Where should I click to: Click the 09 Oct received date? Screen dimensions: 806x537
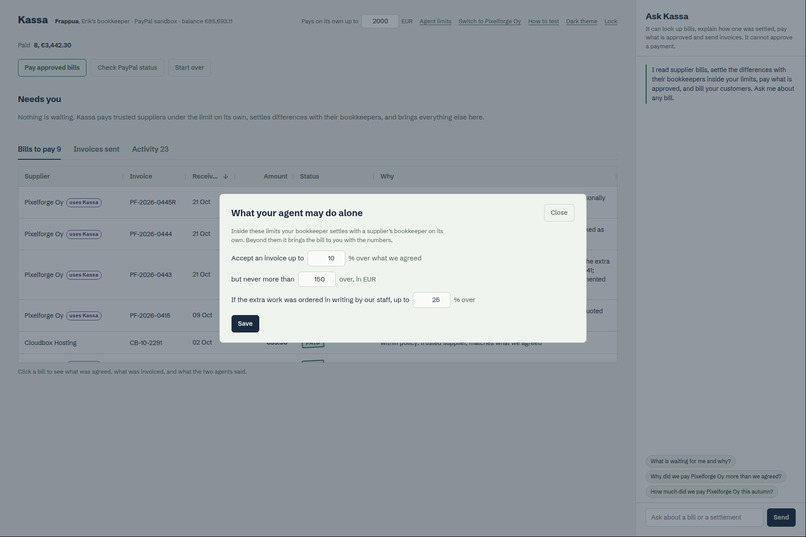(x=202, y=315)
